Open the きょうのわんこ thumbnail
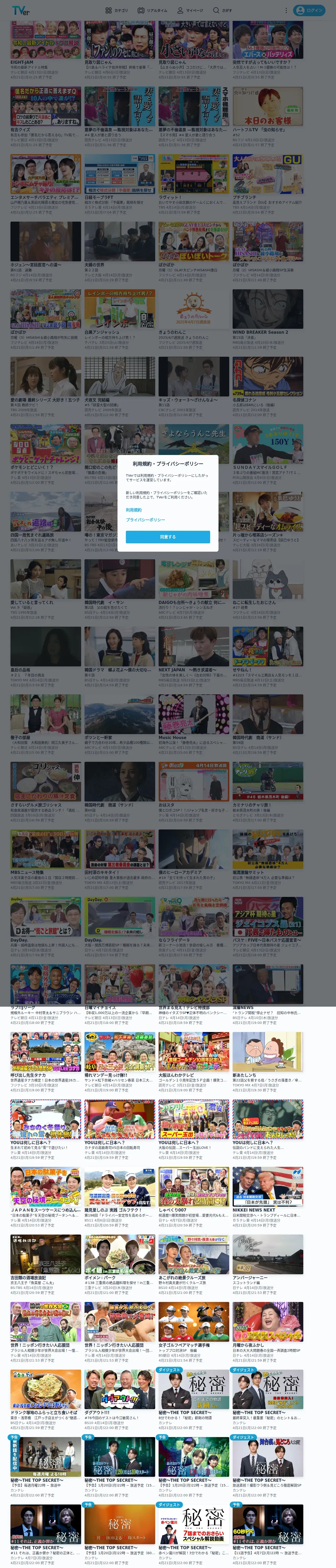The height and width of the screenshot is (1568, 336). point(194,309)
